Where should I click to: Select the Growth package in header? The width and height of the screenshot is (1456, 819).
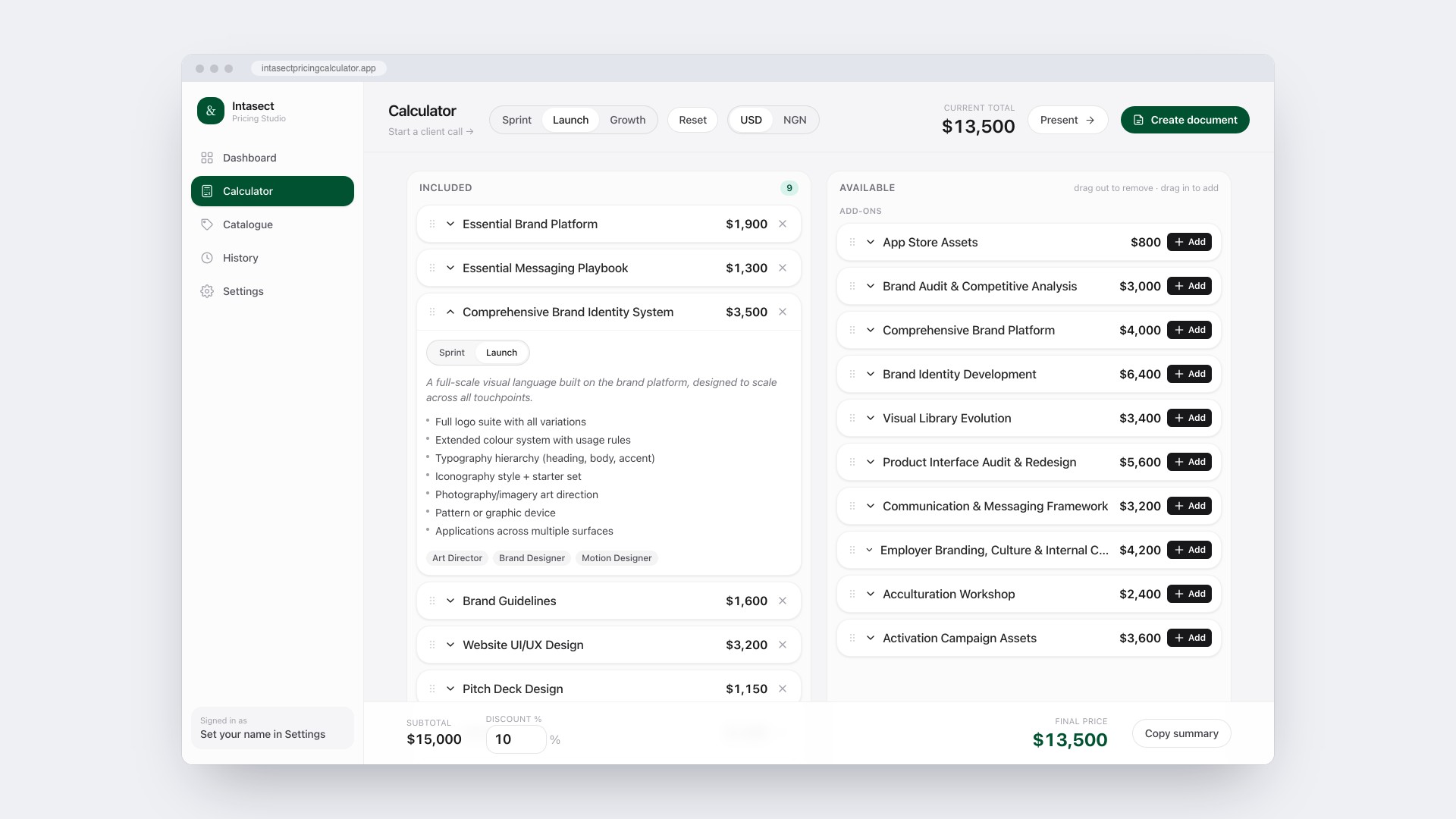coord(627,120)
